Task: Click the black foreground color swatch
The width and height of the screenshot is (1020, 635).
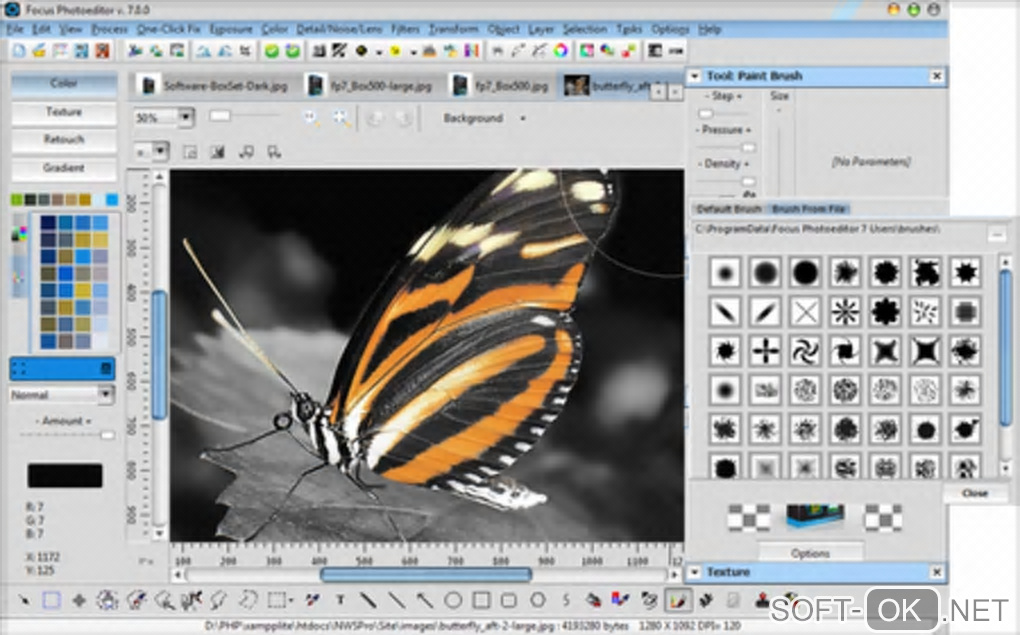Action: 65,475
